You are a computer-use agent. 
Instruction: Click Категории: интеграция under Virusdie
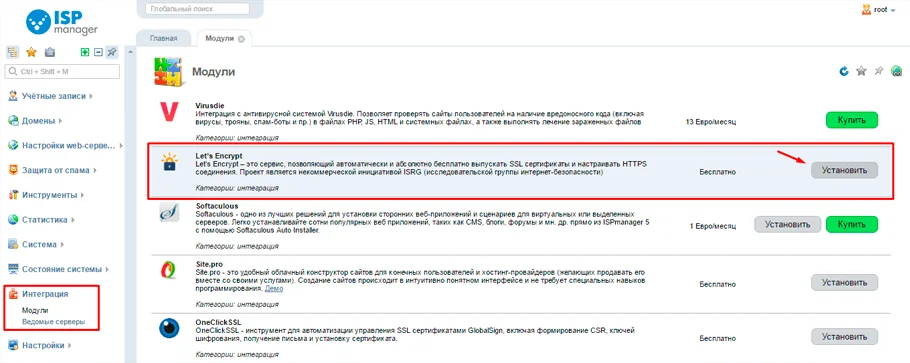[237, 138]
